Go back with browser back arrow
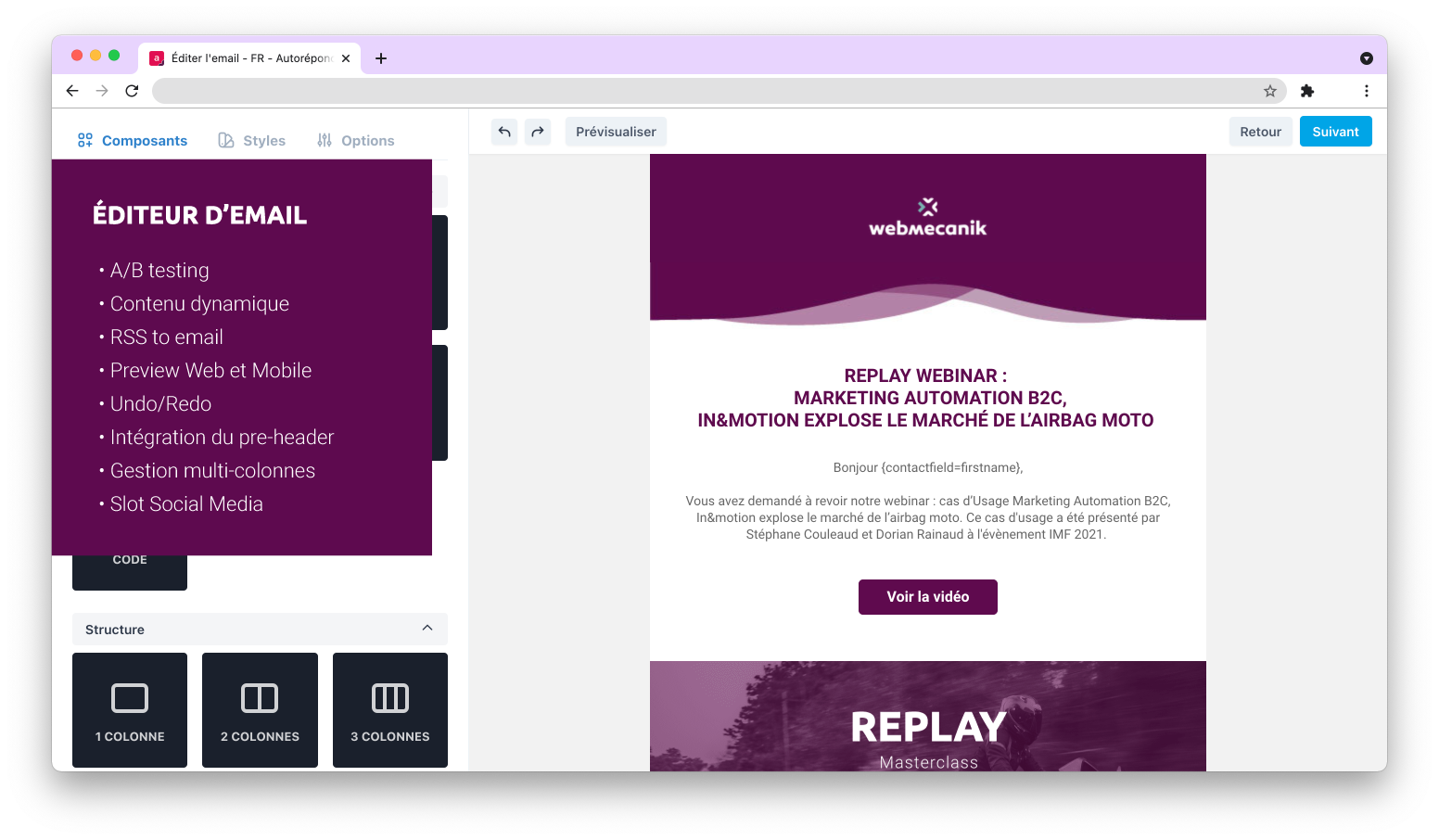 pos(72,91)
